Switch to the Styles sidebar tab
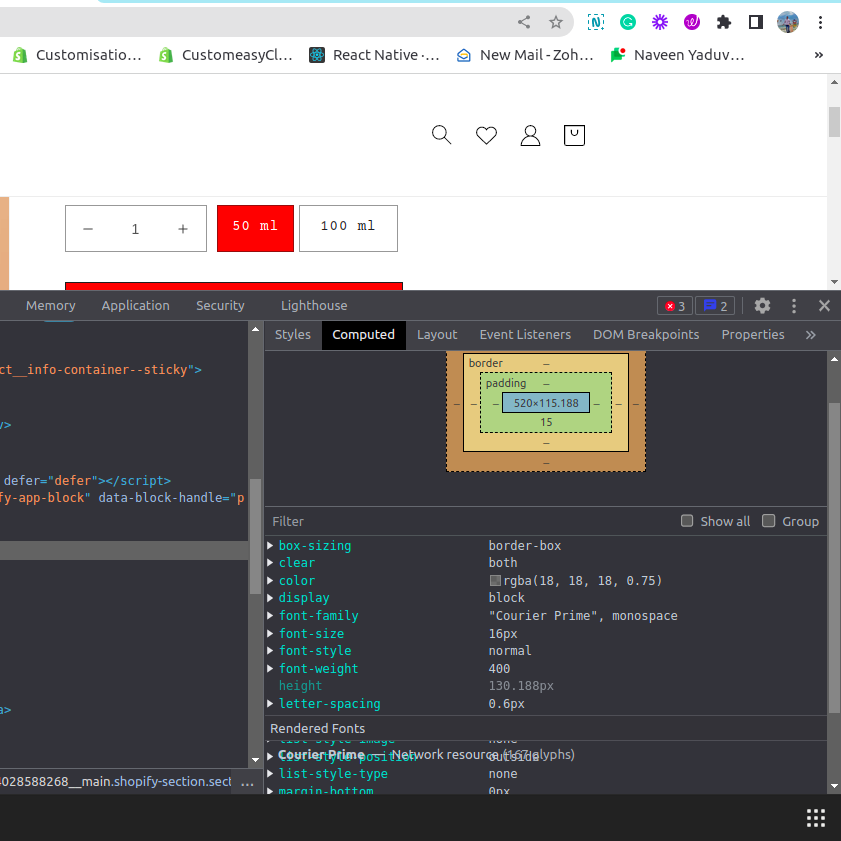The width and height of the screenshot is (841, 841). (292, 335)
